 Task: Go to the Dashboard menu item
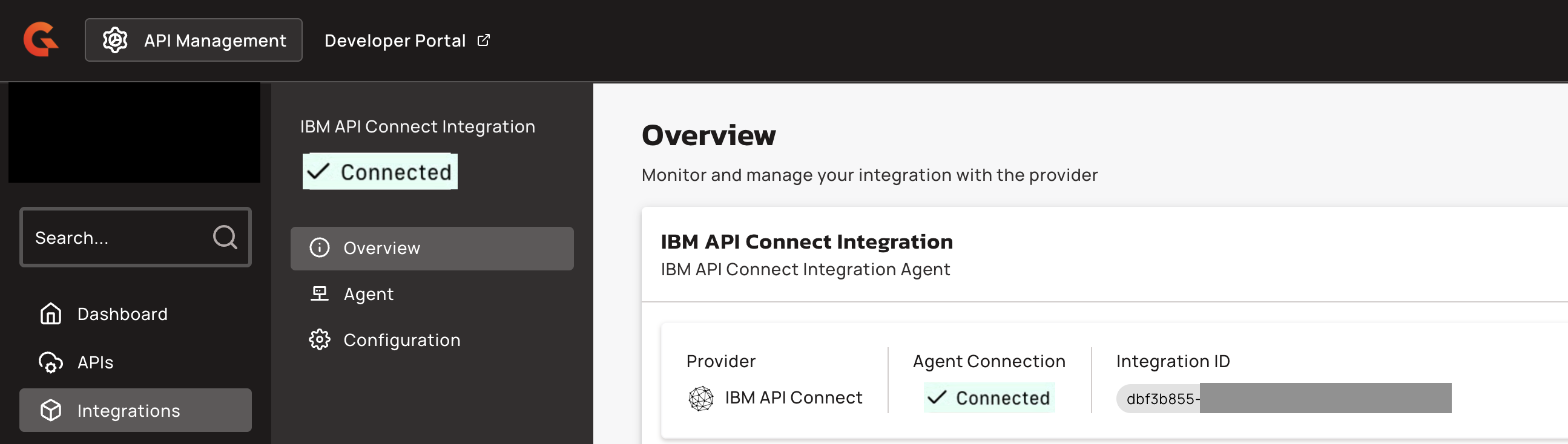(x=122, y=314)
